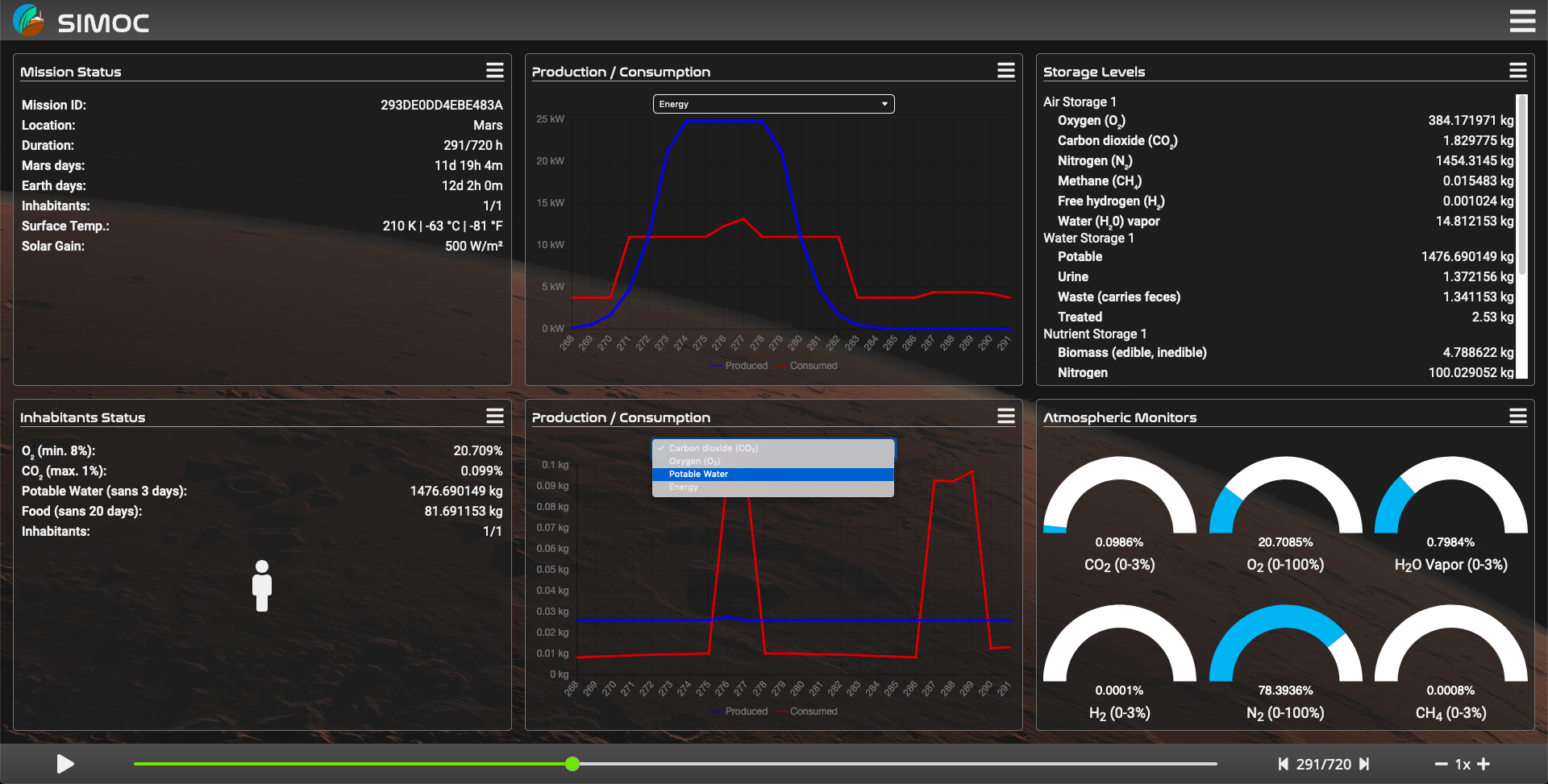Open top Production / Consumption panel menu
This screenshot has width=1548, height=784.
point(1005,71)
